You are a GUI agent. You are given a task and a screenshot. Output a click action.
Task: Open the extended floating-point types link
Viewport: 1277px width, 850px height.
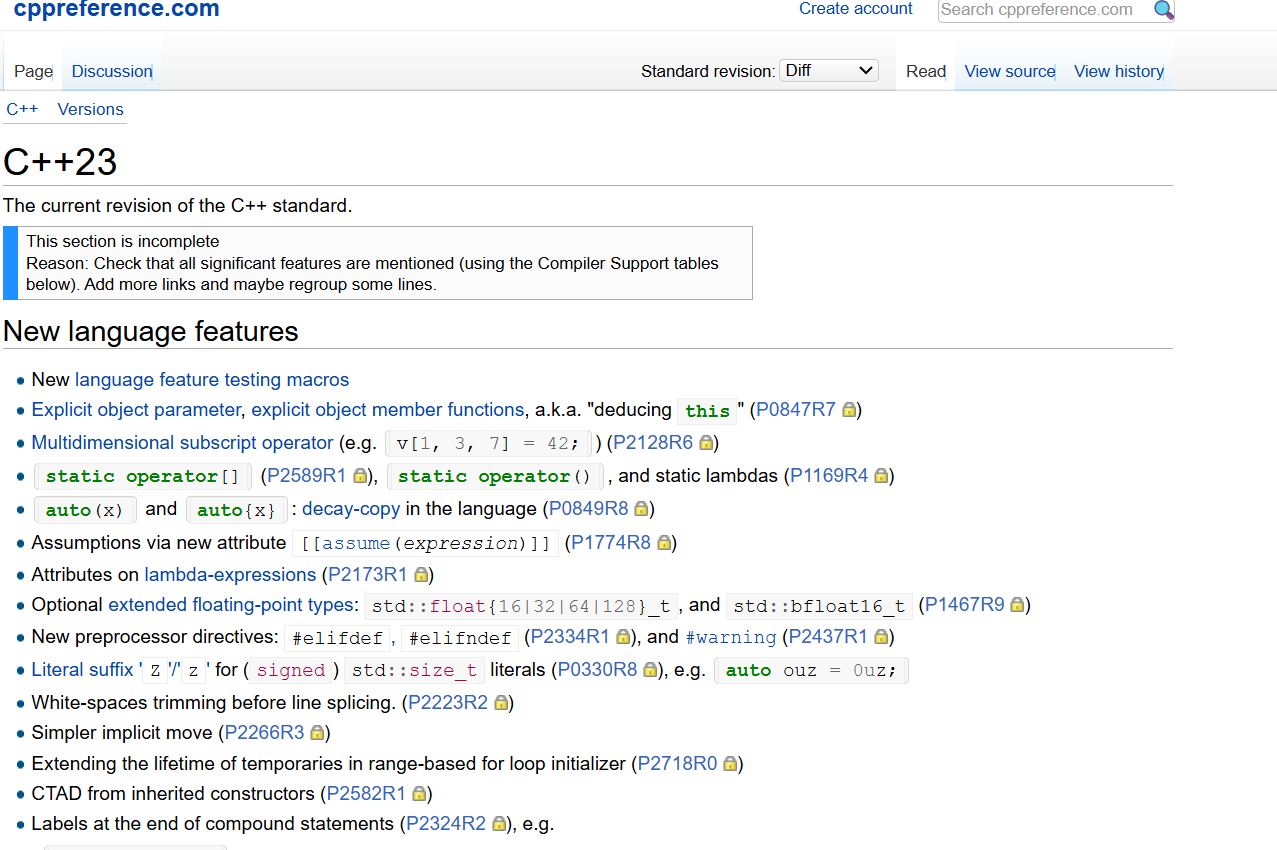(232, 605)
